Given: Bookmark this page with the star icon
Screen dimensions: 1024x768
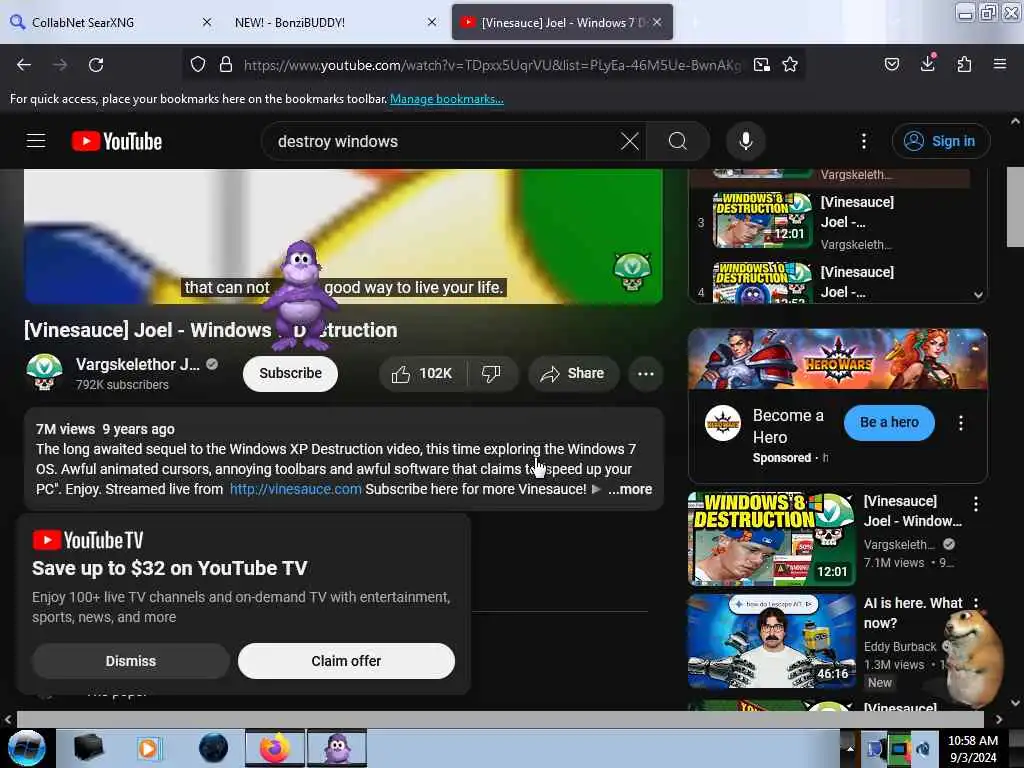Looking at the screenshot, I should point(790,65).
